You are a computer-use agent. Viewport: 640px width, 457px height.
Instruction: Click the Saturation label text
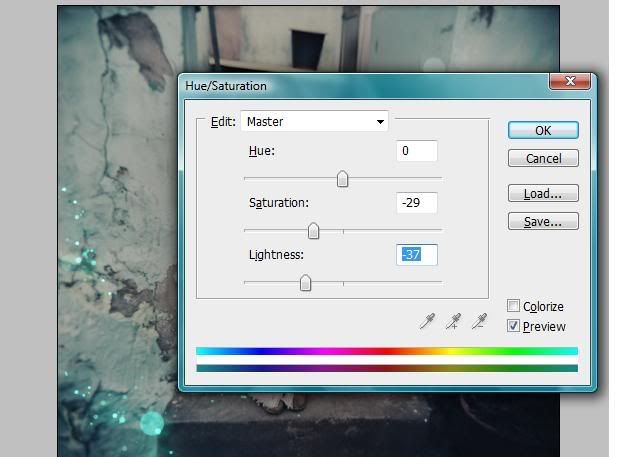click(279, 202)
